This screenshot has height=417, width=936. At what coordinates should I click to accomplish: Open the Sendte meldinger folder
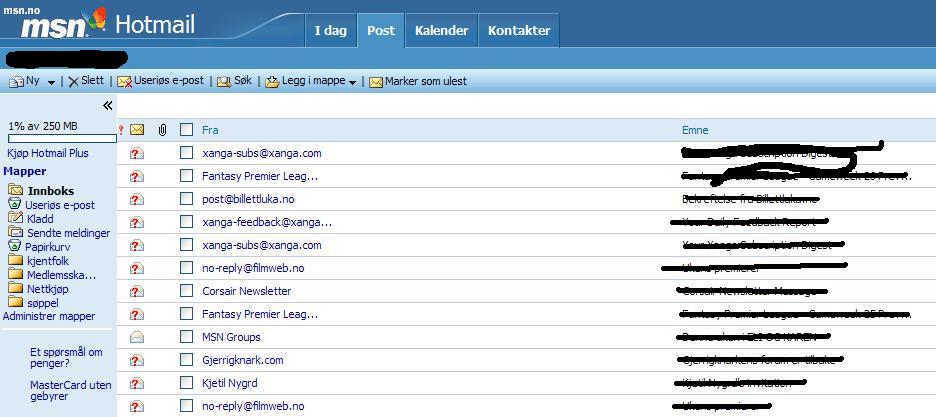pos(69,233)
